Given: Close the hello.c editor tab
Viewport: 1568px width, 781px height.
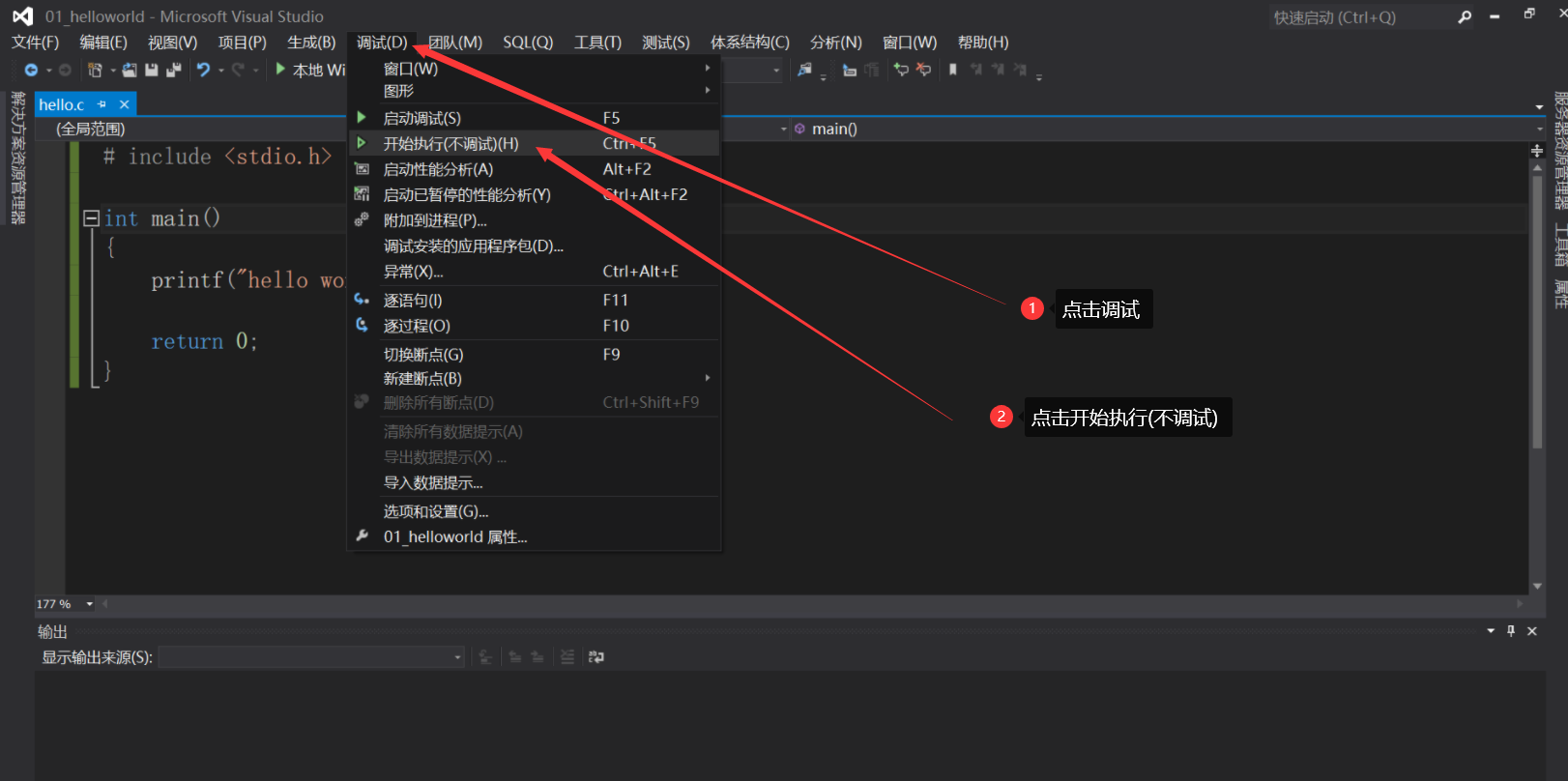Looking at the screenshot, I should coord(124,104).
